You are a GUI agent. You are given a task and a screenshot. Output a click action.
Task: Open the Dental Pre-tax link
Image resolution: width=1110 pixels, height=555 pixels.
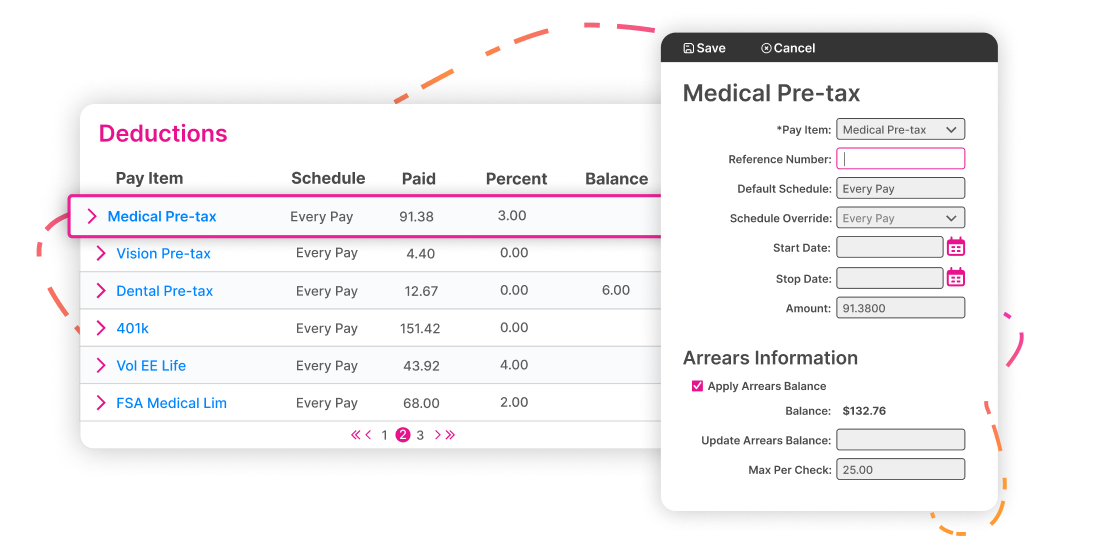[164, 291]
